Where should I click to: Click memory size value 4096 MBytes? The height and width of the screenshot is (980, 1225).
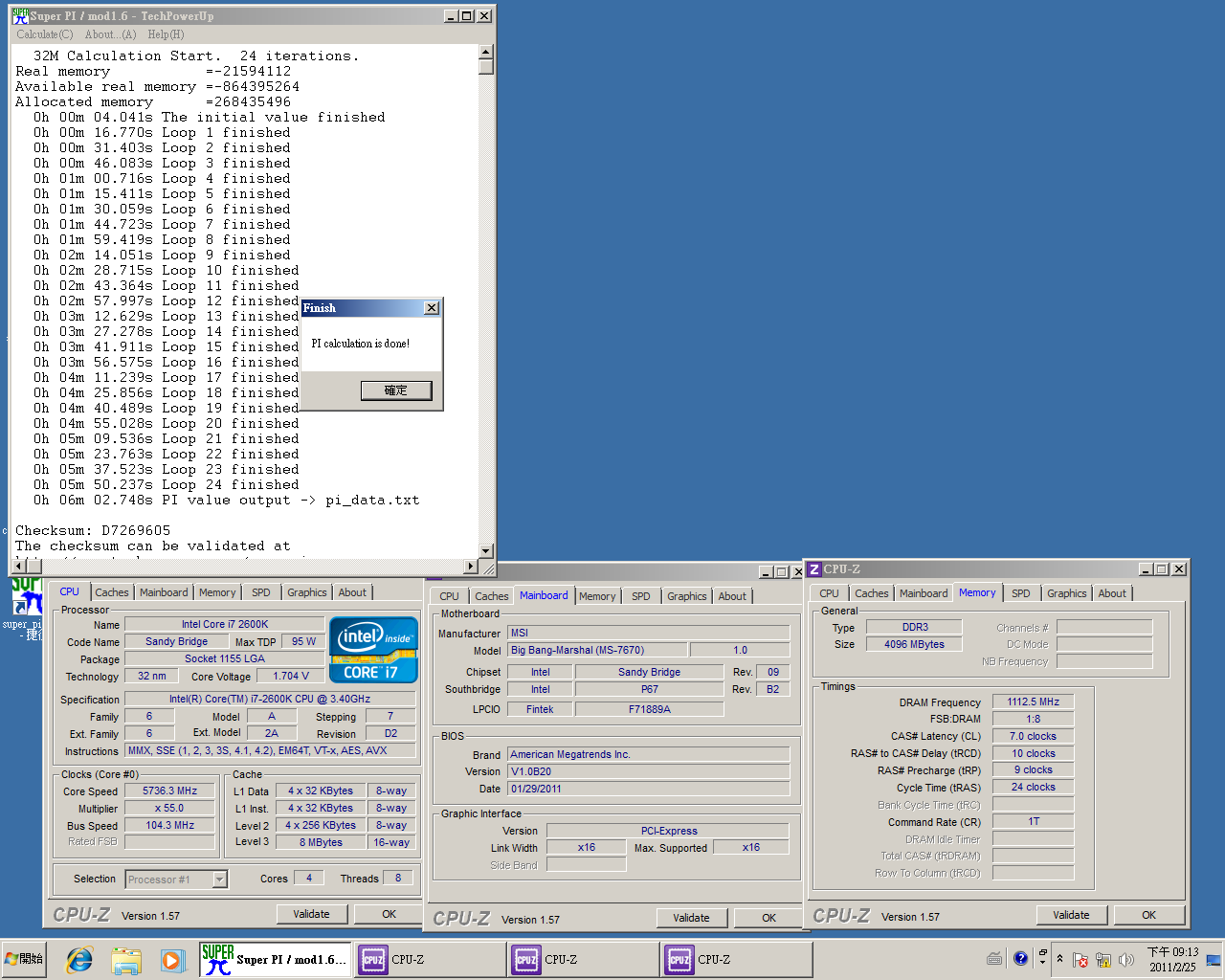(x=914, y=644)
